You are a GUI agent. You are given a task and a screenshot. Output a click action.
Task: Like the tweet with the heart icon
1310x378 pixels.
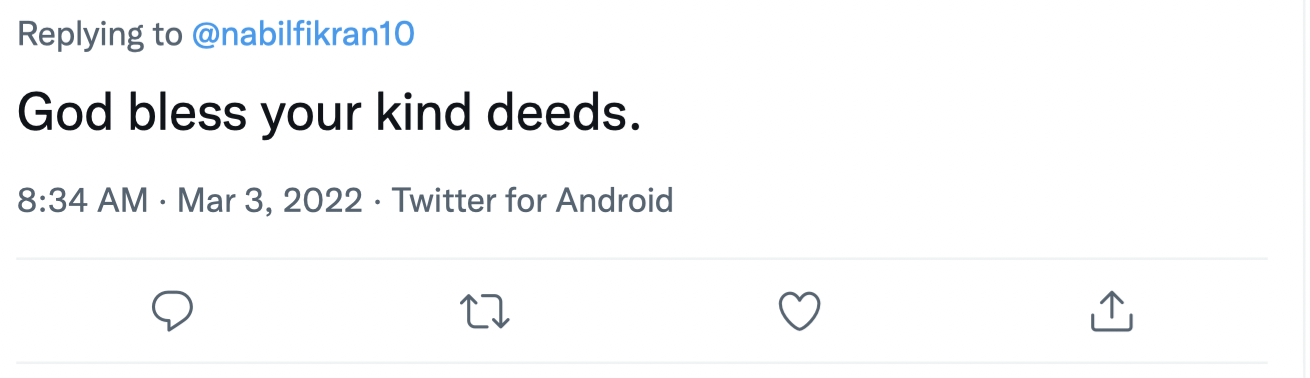click(799, 312)
